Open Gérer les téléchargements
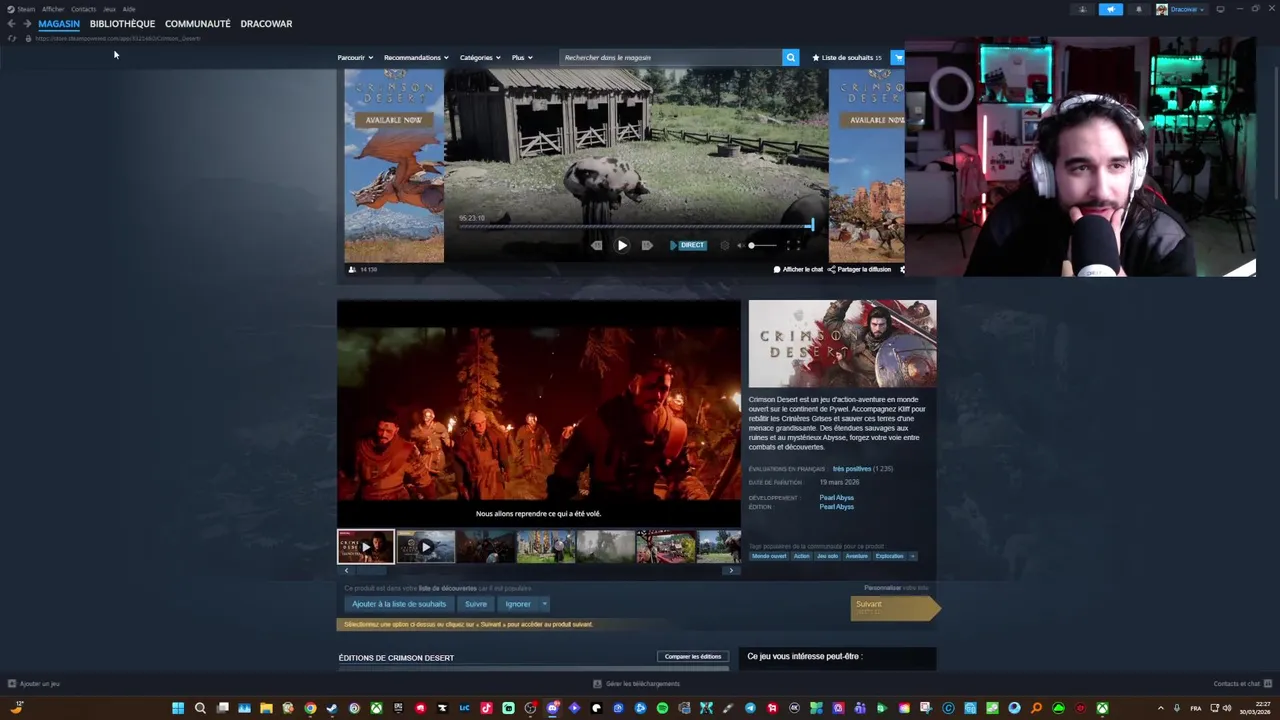 tap(637, 684)
